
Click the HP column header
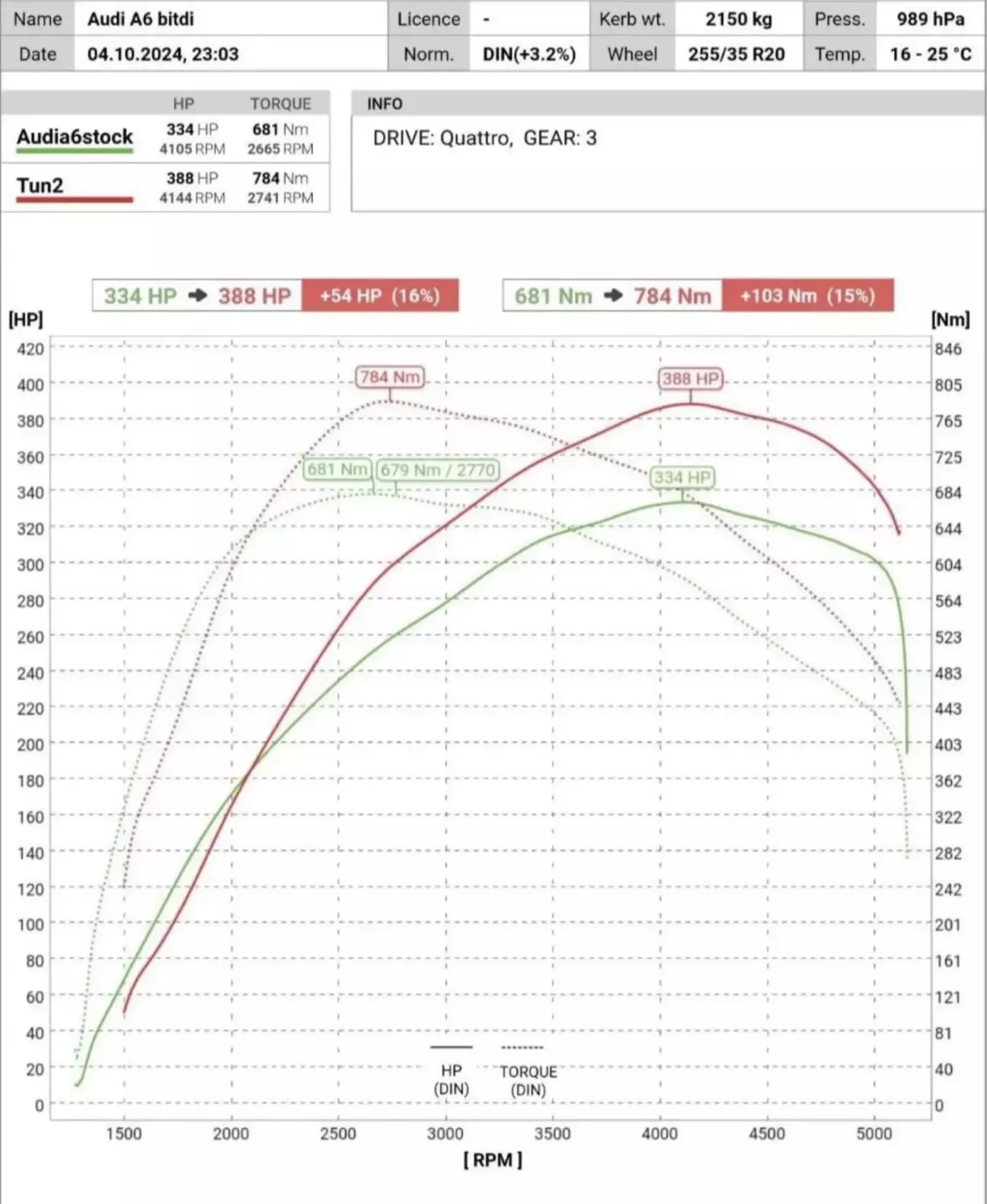click(184, 104)
